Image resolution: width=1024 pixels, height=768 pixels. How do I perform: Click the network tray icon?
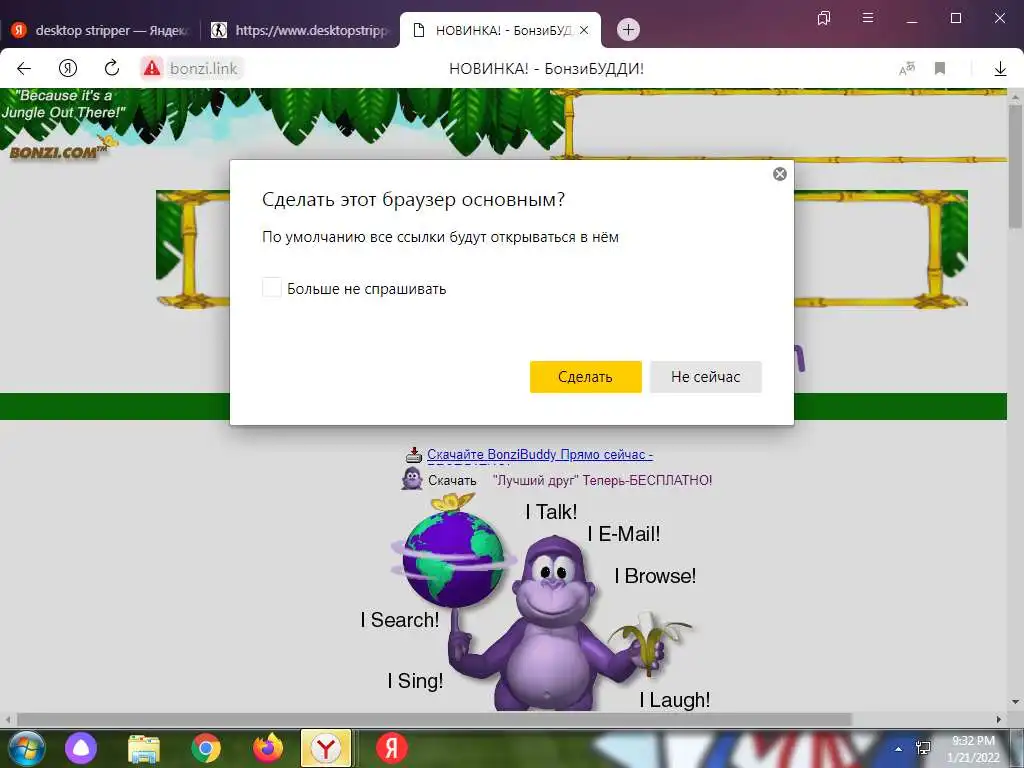[923, 748]
